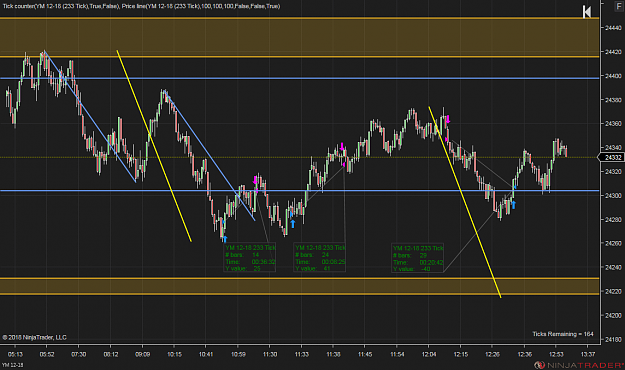Select the yellow trend line ending below 24220
Image resolution: width=625 pixels, height=370 pixels.
click(465, 202)
